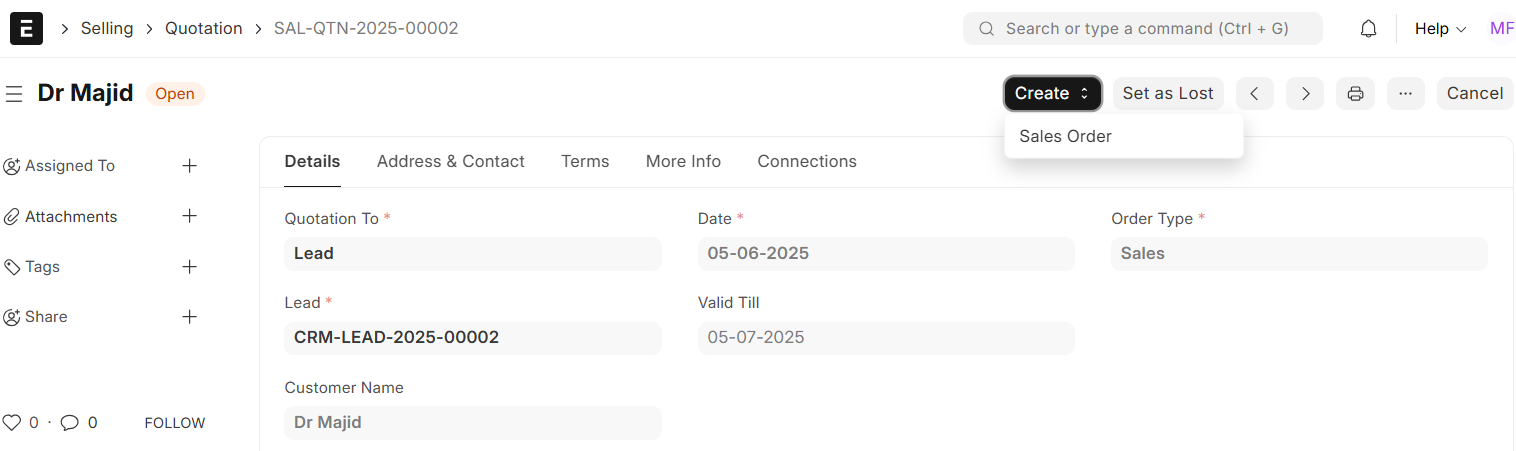Select Sales Order from Create menu

tap(1065, 137)
